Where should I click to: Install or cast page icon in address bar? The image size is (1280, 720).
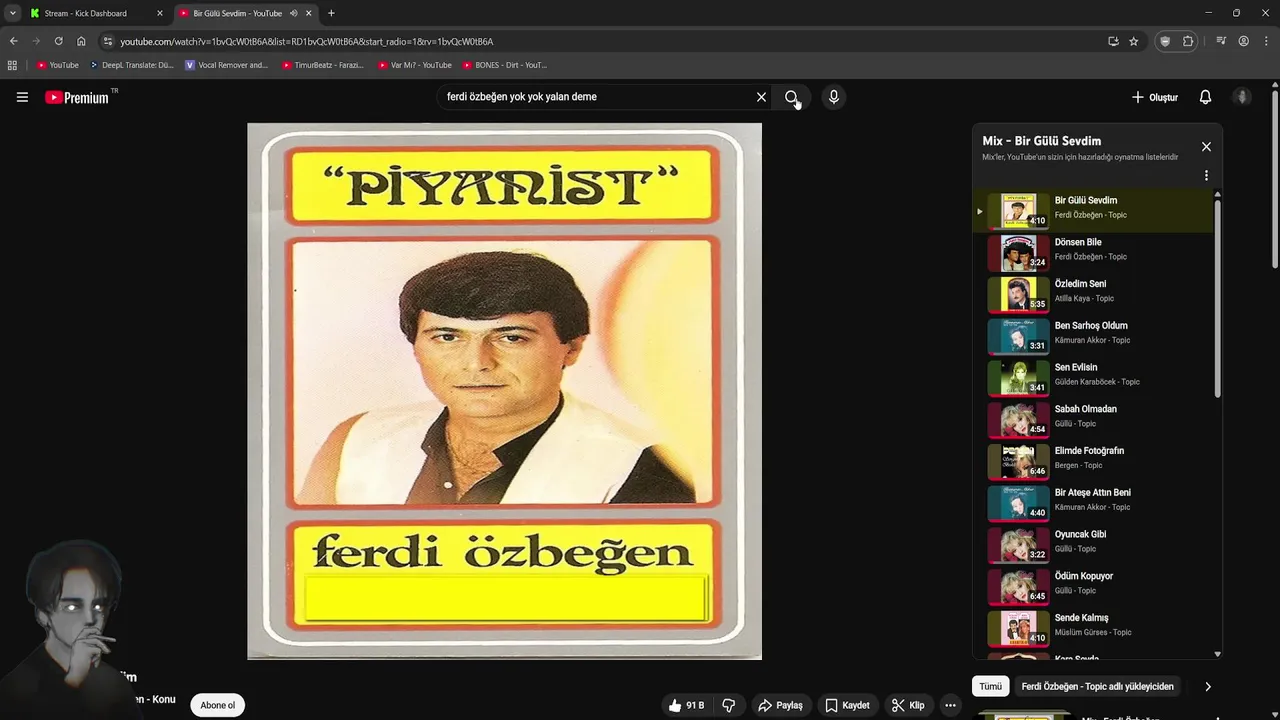pyautogui.click(x=1113, y=41)
